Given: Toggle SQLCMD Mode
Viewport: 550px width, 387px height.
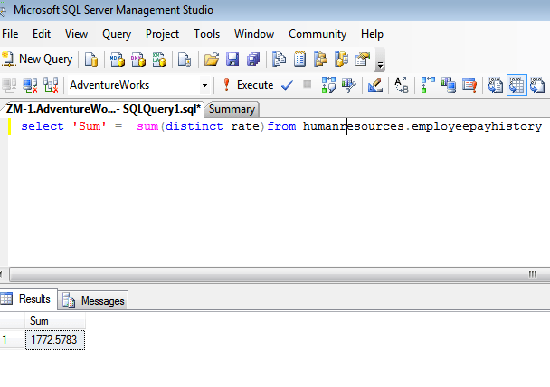Looking at the screenshot, I should coord(469,85).
